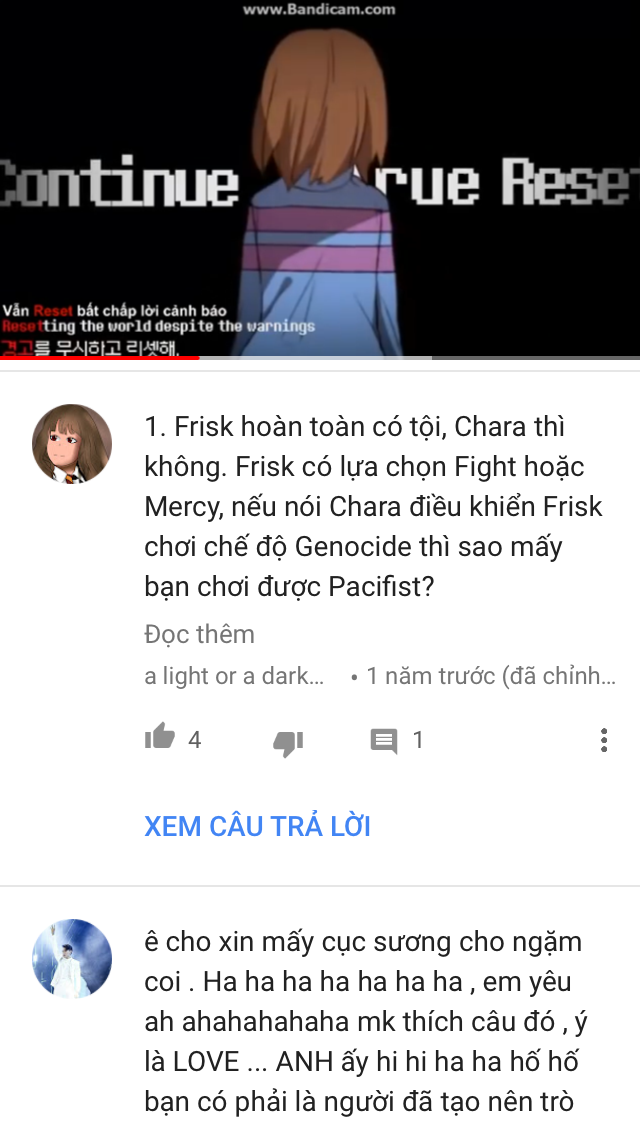Viewport: 640px width, 1136px height.
Task: Tap the comment starting 'ê cho xin mấy cục sương'
Action: tap(366, 1022)
